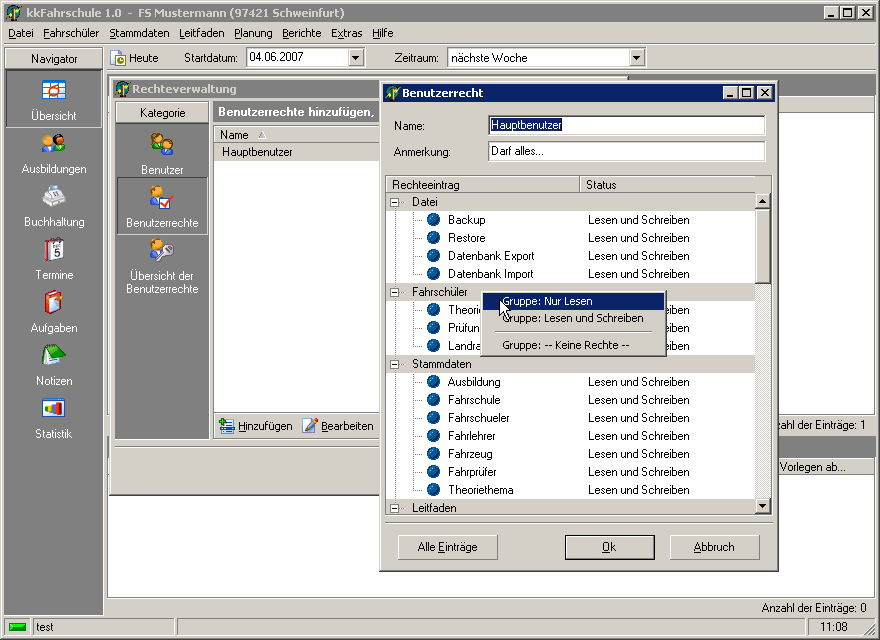Open the Buchhaltung section in the navigator
Screen dimensions: 880x640
pyautogui.click(x=54, y=198)
